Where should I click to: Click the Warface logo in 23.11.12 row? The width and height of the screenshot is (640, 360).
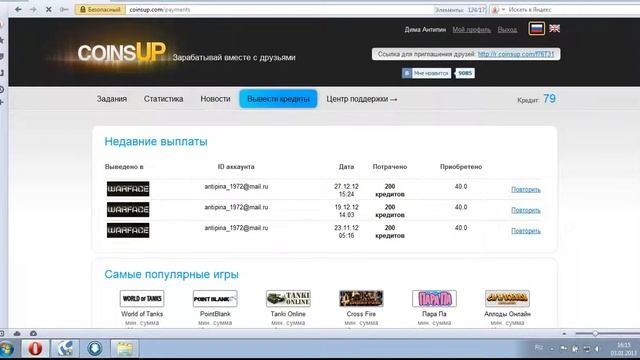pyautogui.click(x=128, y=230)
